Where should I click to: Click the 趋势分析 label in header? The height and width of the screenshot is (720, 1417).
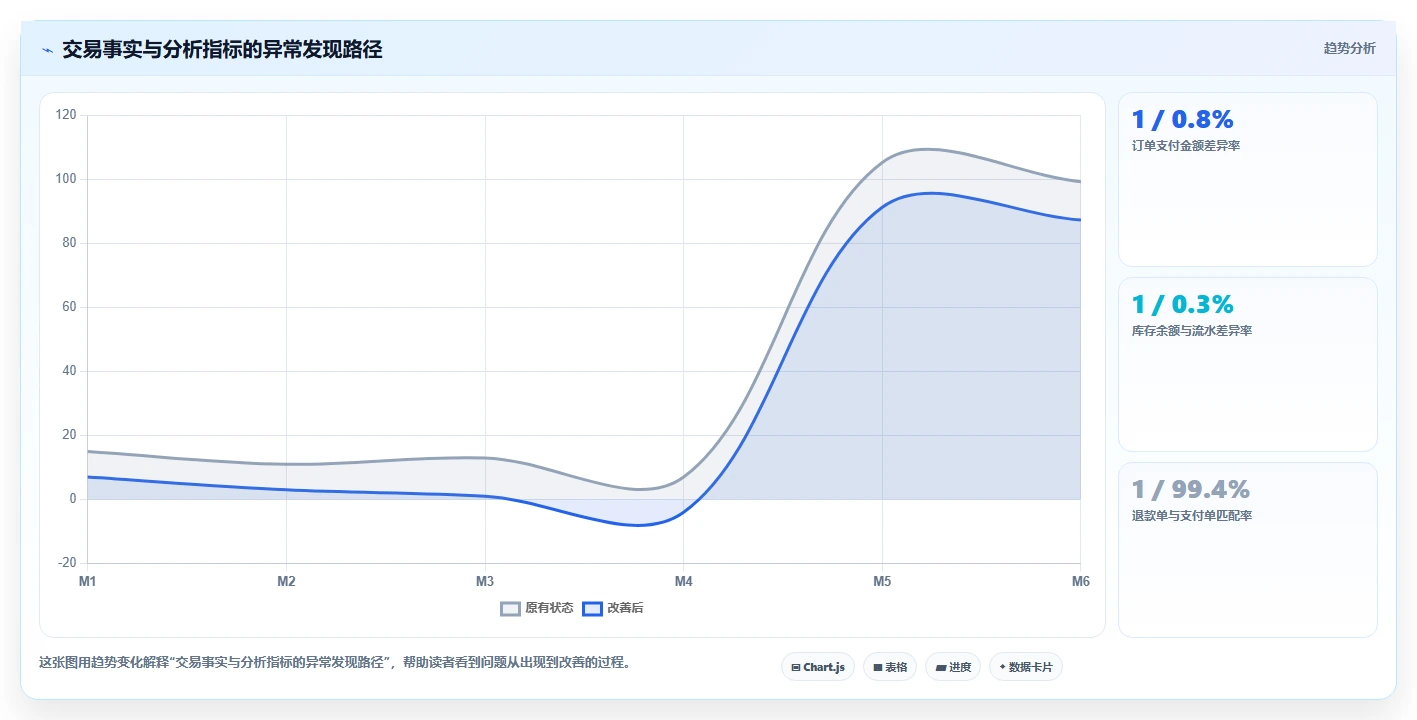point(1349,48)
